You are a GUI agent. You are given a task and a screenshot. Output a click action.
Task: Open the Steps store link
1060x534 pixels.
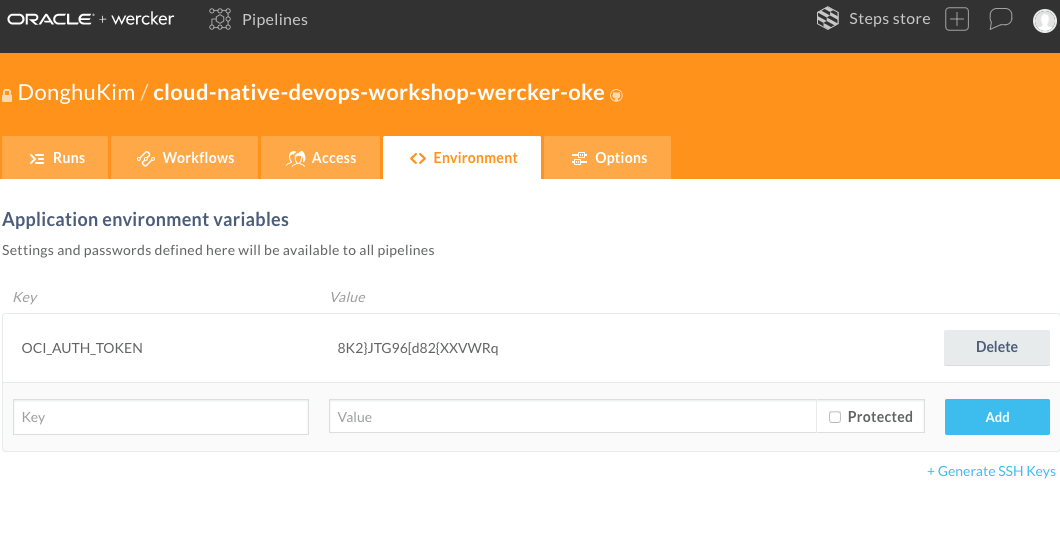(x=889, y=19)
